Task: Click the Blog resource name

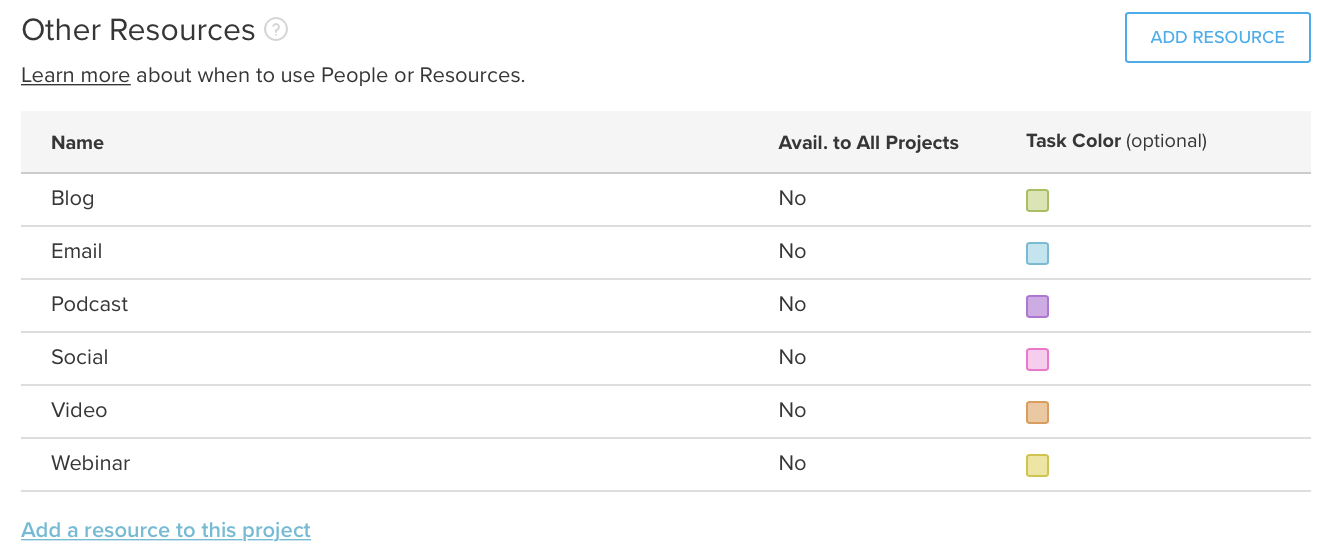Action: pos(72,198)
